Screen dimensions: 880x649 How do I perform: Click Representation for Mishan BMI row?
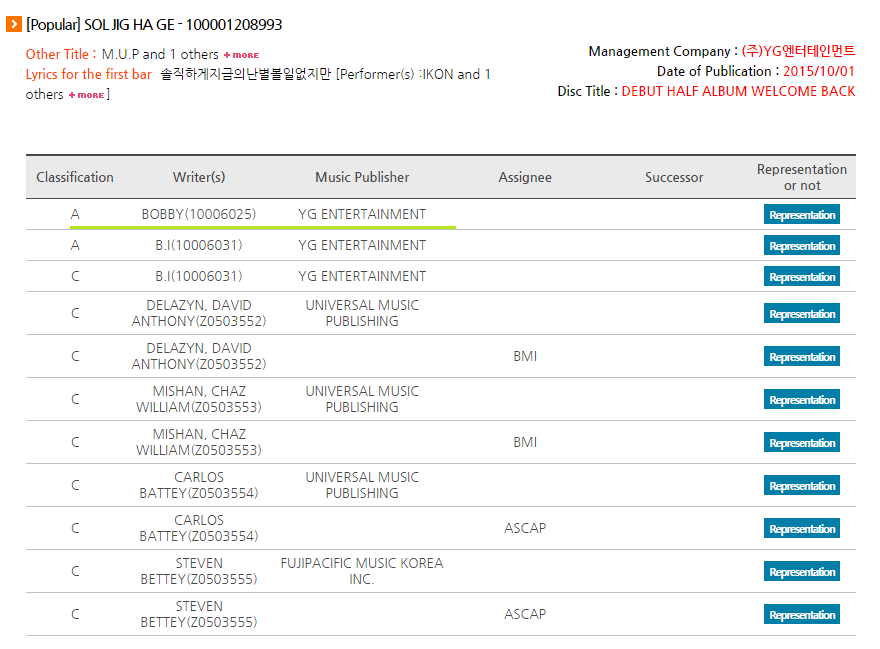[x=801, y=442]
